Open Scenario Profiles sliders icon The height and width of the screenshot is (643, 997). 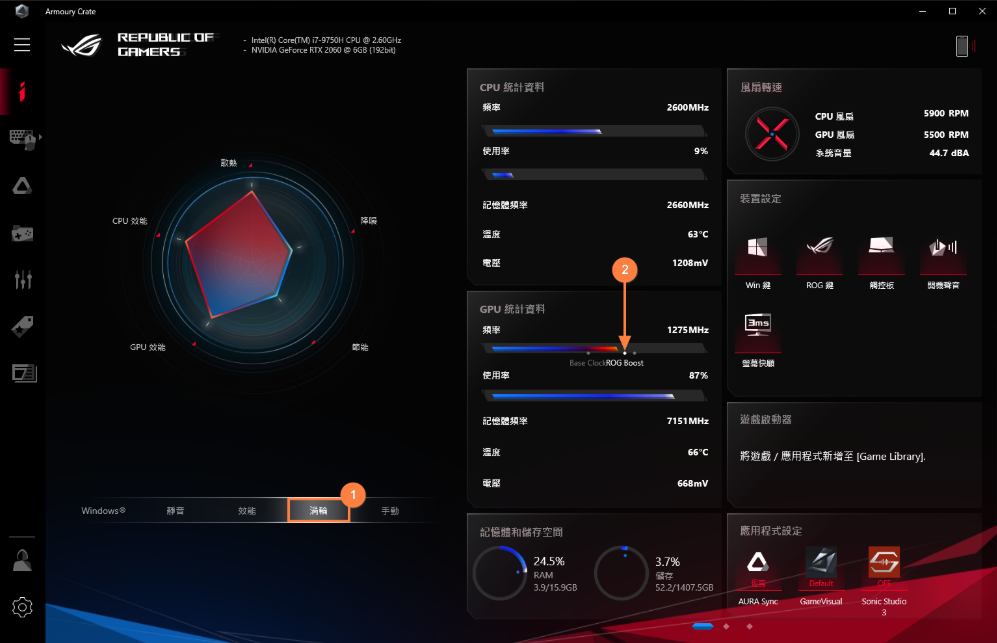coord(23,279)
